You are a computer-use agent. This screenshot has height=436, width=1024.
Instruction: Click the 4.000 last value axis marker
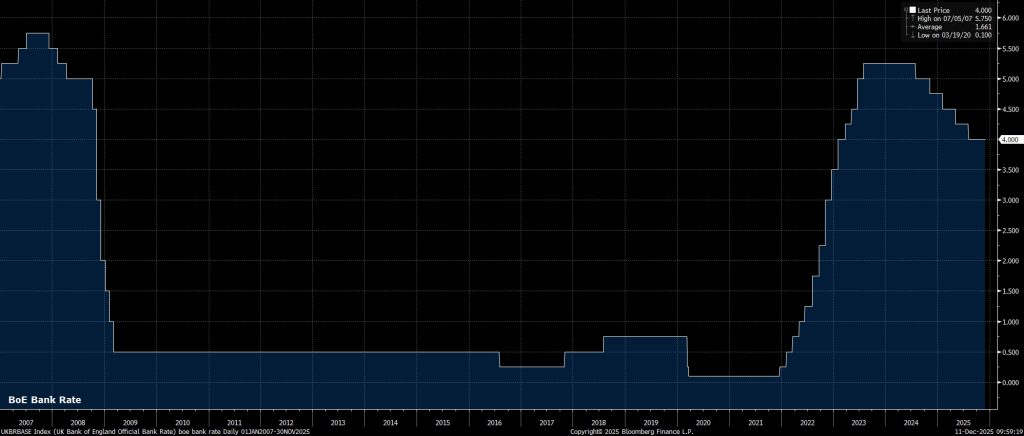pyautogui.click(x=1008, y=140)
